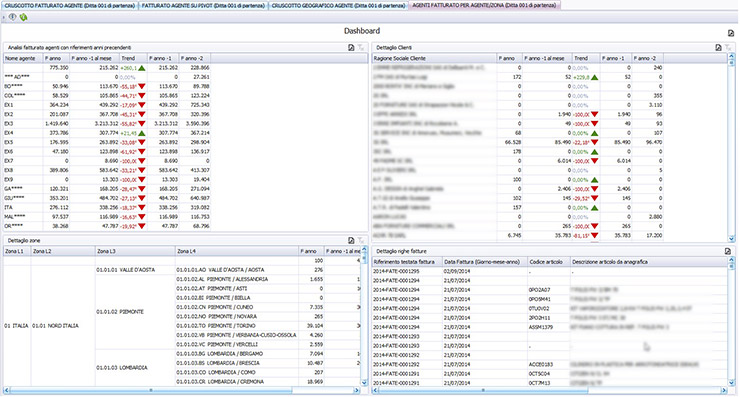Export the whole Dashboard using top-right icon

pos(731,33)
